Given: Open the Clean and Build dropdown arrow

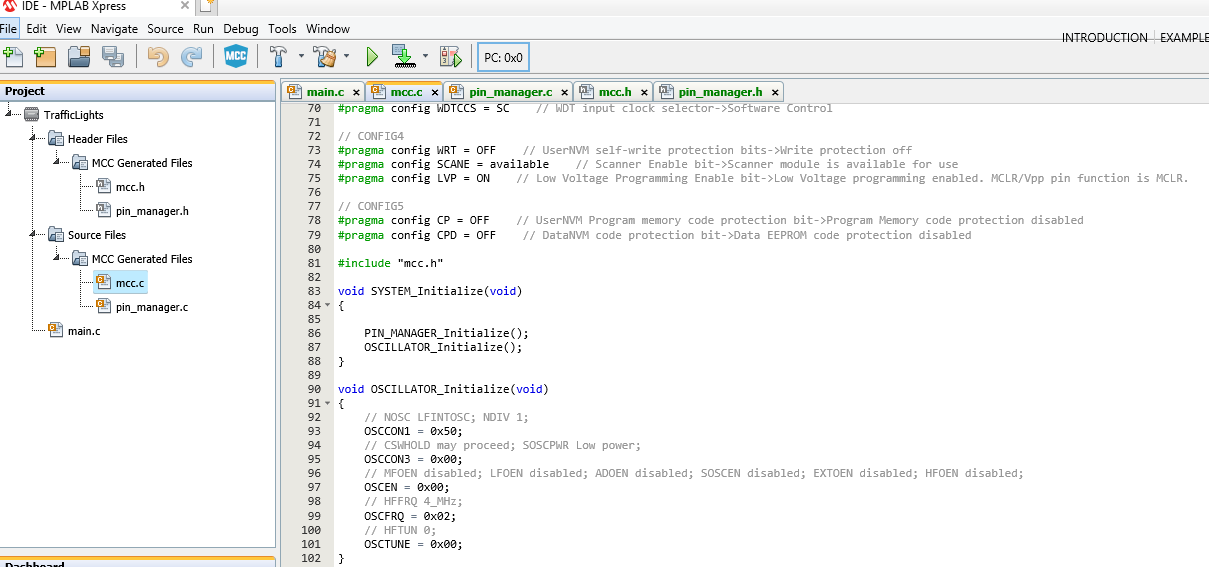Looking at the screenshot, I should [x=346, y=56].
